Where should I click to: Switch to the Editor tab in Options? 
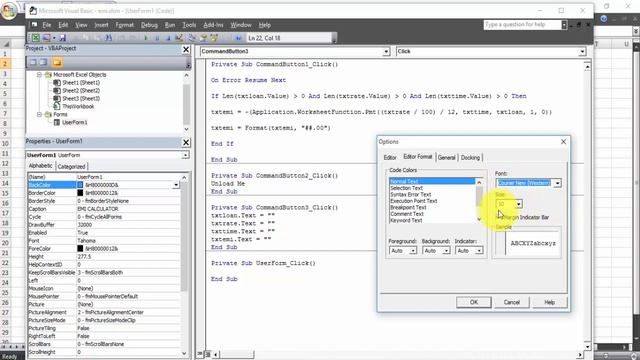[x=390, y=158]
